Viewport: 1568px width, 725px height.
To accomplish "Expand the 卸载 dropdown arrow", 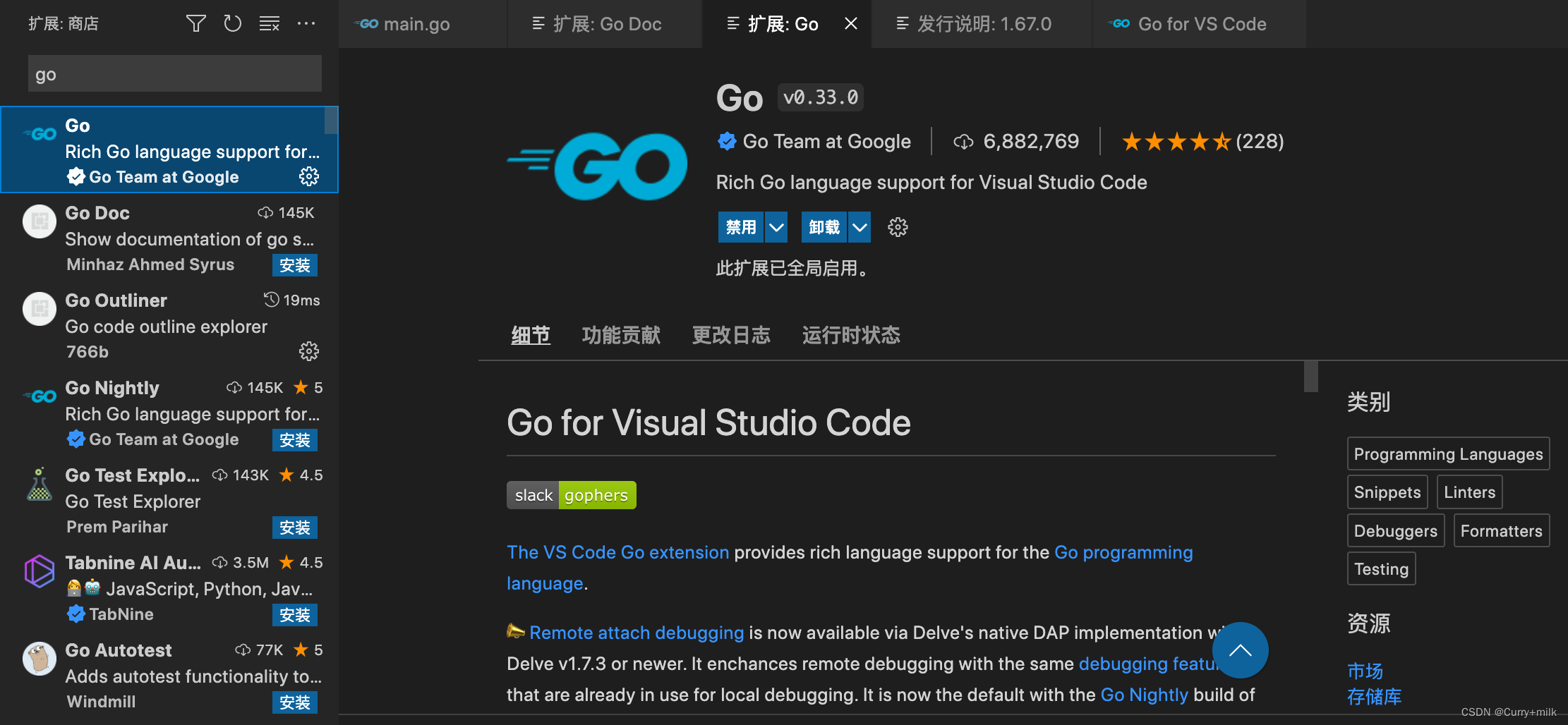I will (860, 227).
